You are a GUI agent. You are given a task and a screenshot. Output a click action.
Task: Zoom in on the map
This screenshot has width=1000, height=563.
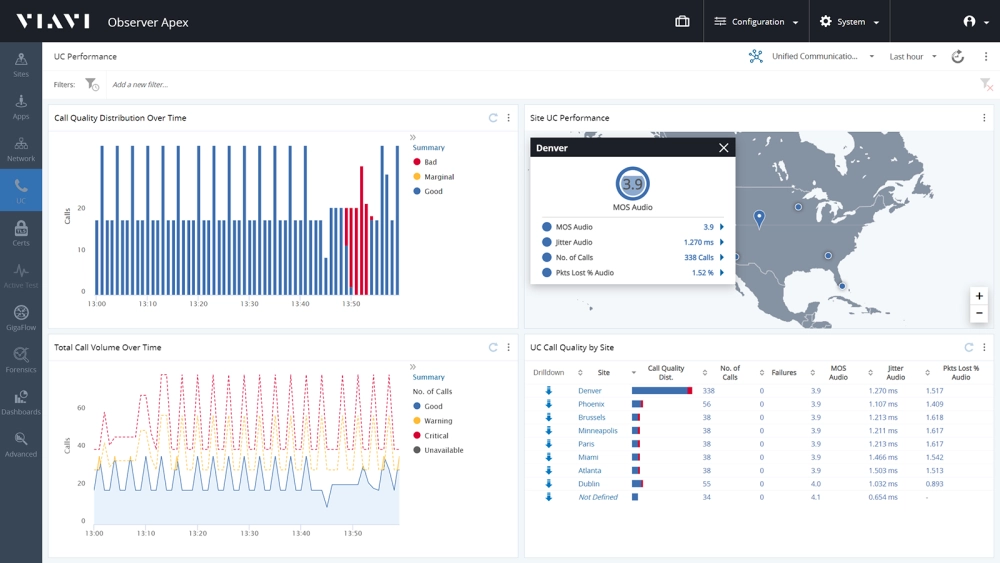coord(979,296)
